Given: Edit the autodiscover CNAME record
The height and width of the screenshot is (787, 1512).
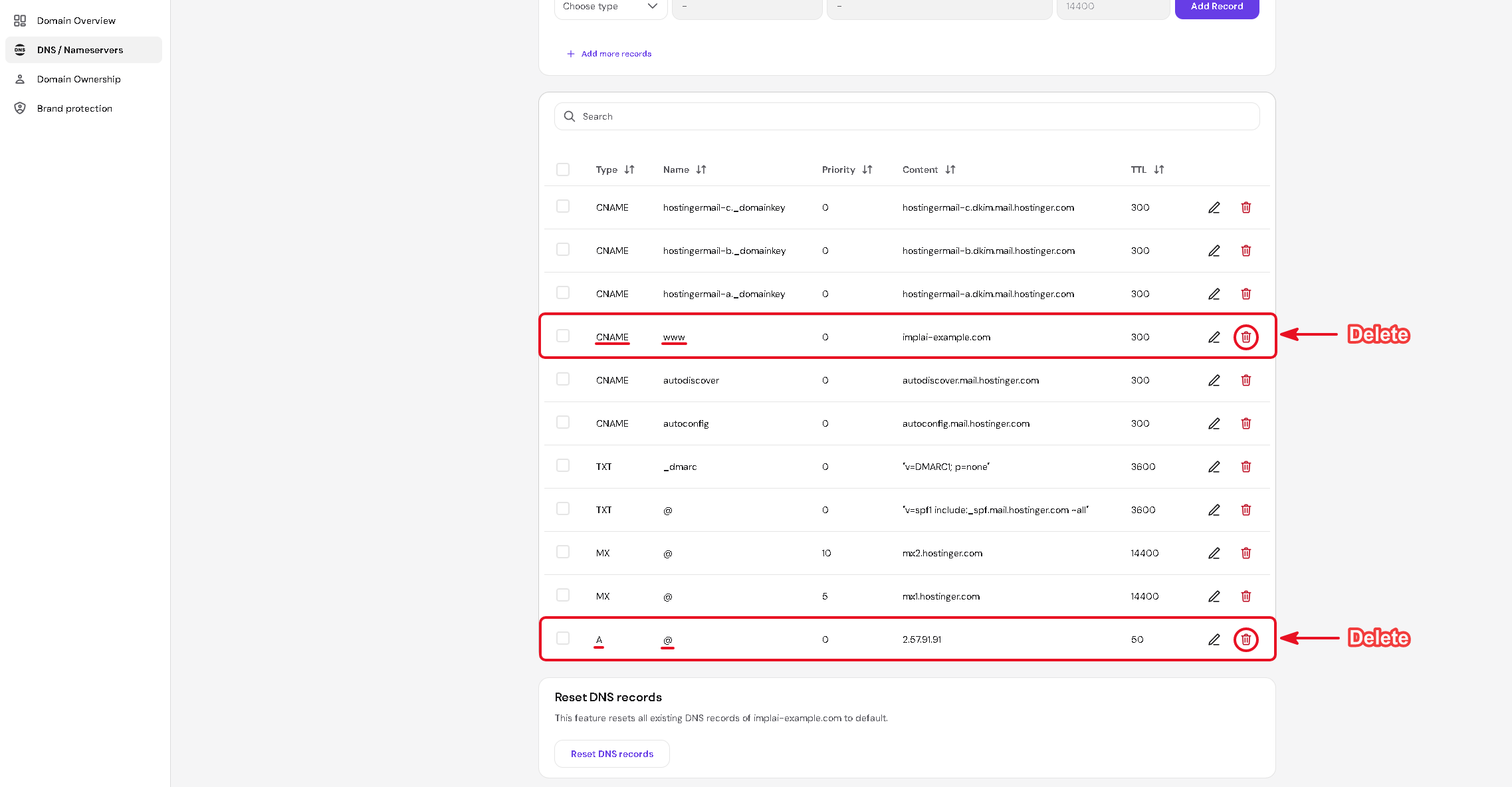Looking at the screenshot, I should [x=1214, y=380].
